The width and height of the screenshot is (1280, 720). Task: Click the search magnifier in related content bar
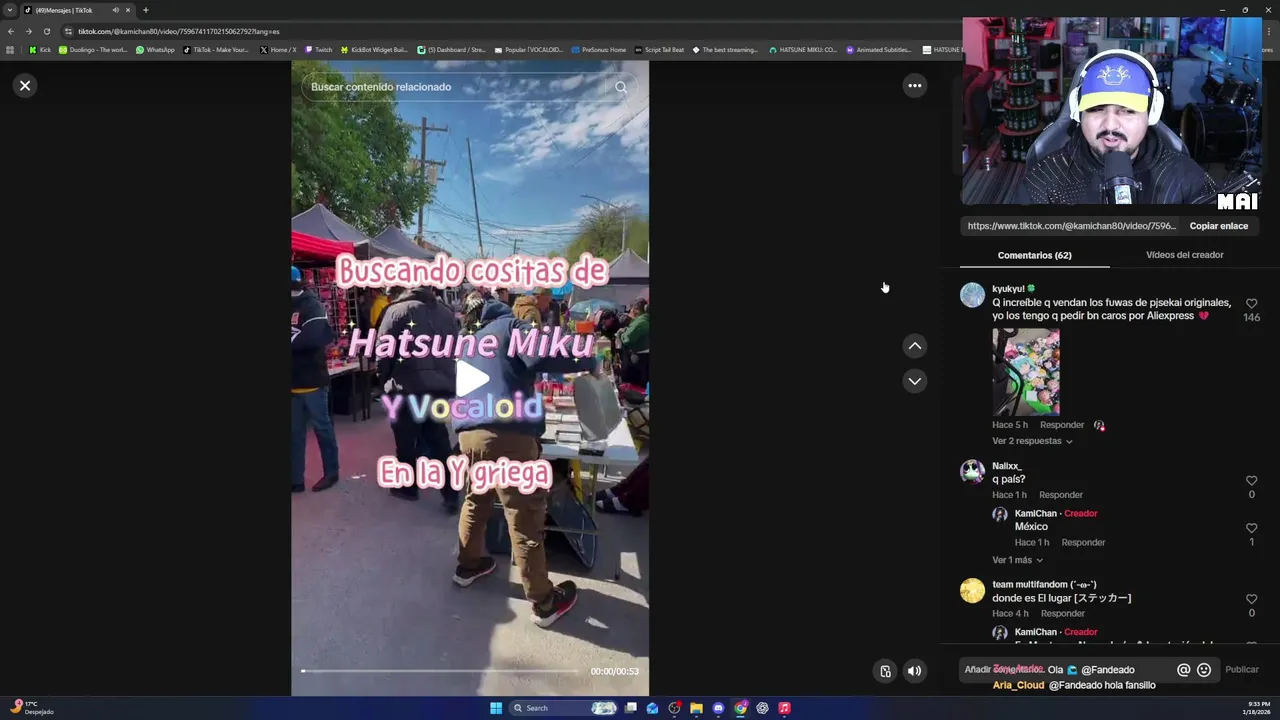[621, 87]
